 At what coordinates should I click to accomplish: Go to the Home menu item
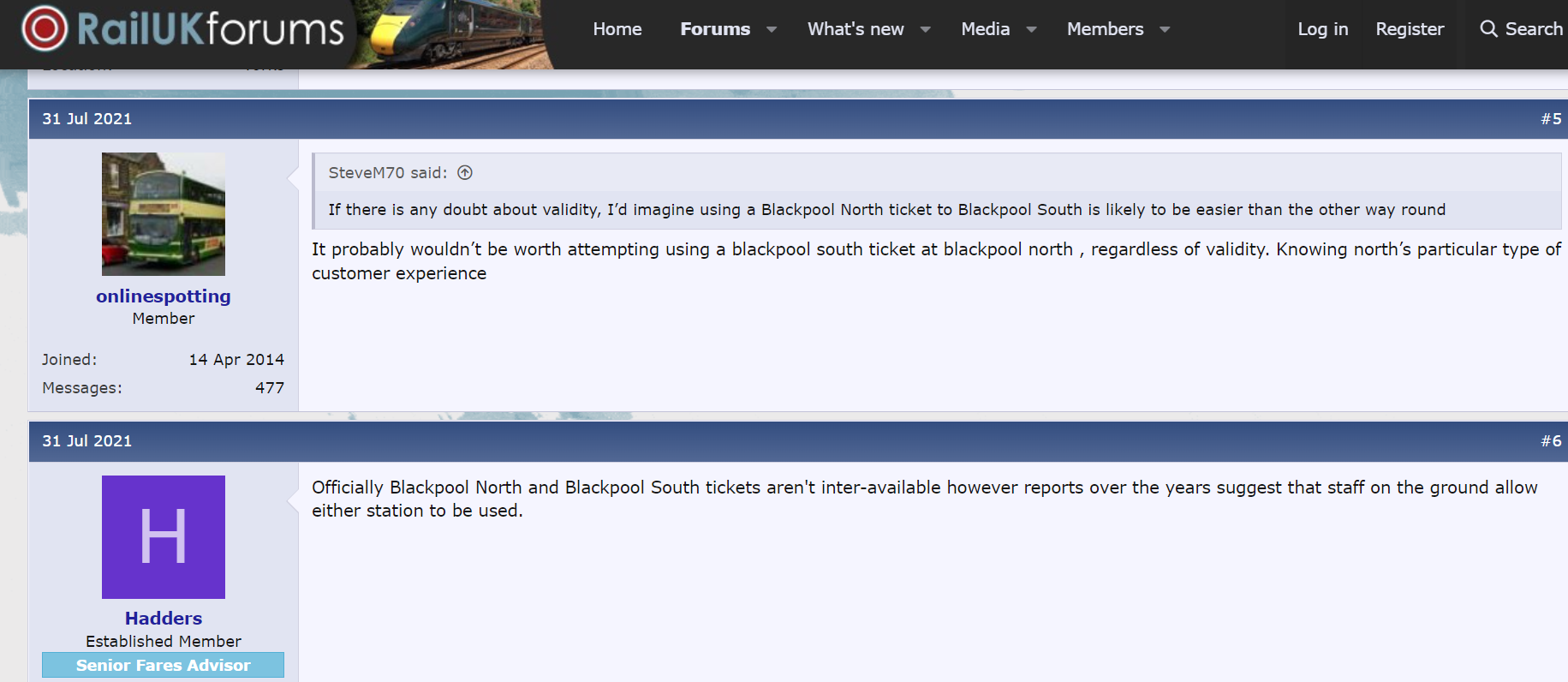pos(617,29)
